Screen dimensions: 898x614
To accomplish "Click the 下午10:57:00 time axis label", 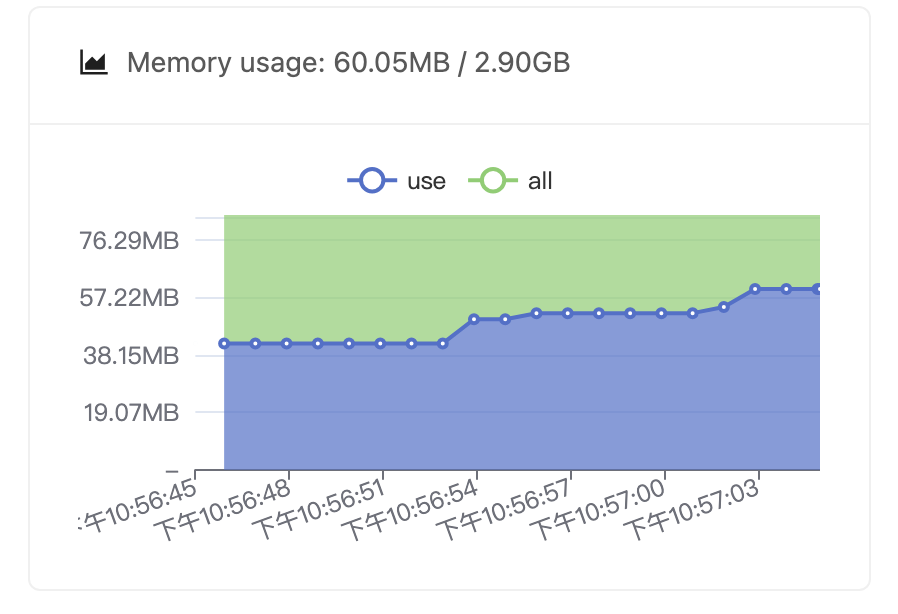I will (x=598, y=509).
